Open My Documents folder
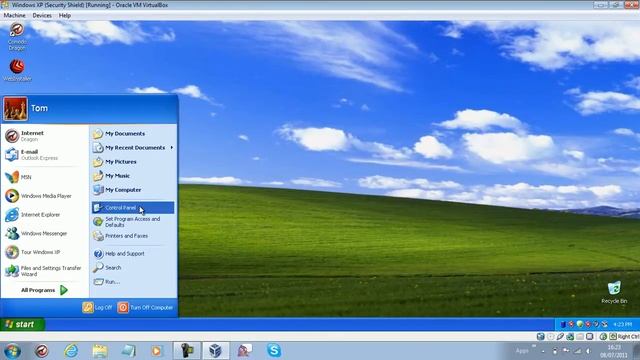Image resolution: width=640 pixels, height=360 pixels. coord(133,133)
